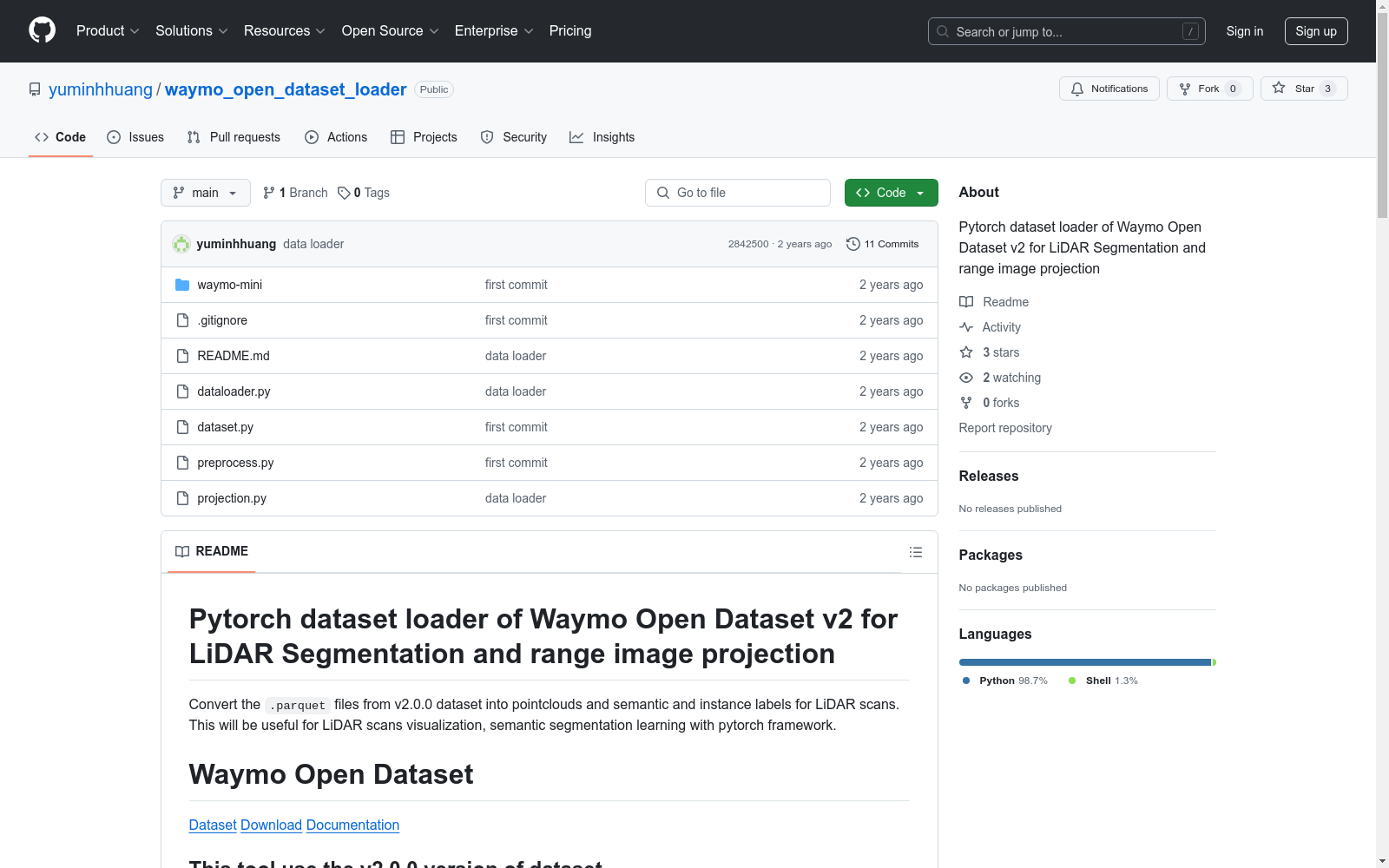The width and height of the screenshot is (1389, 868).
Task: Select the README tab header
Action: pyautogui.click(x=212, y=551)
